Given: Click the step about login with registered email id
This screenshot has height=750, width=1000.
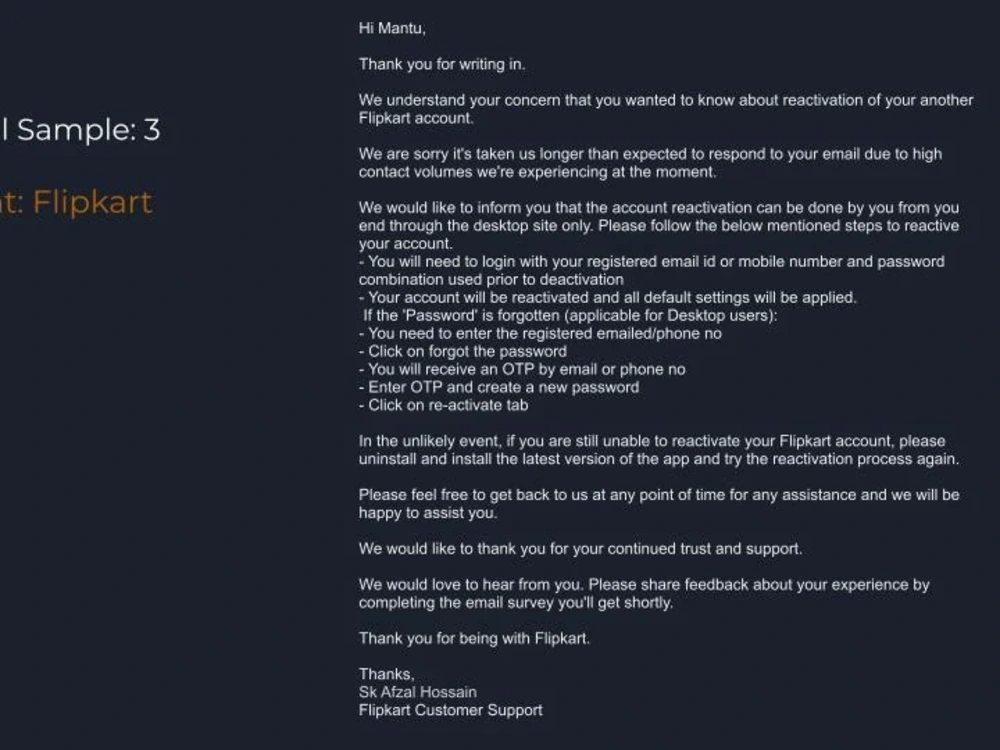Looking at the screenshot, I should pyautogui.click(x=651, y=270).
